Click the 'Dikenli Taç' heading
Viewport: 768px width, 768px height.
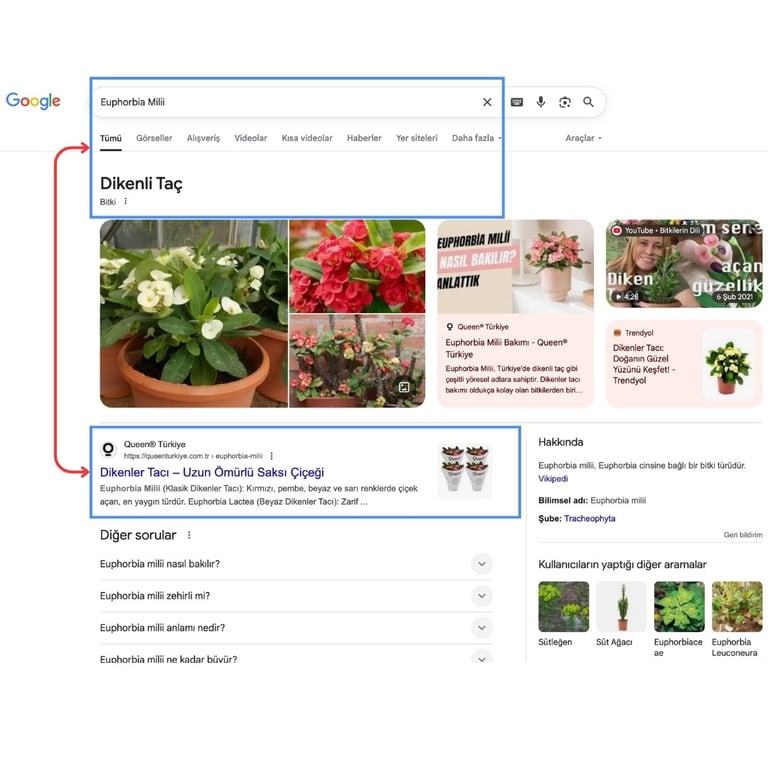pos(141,183)
